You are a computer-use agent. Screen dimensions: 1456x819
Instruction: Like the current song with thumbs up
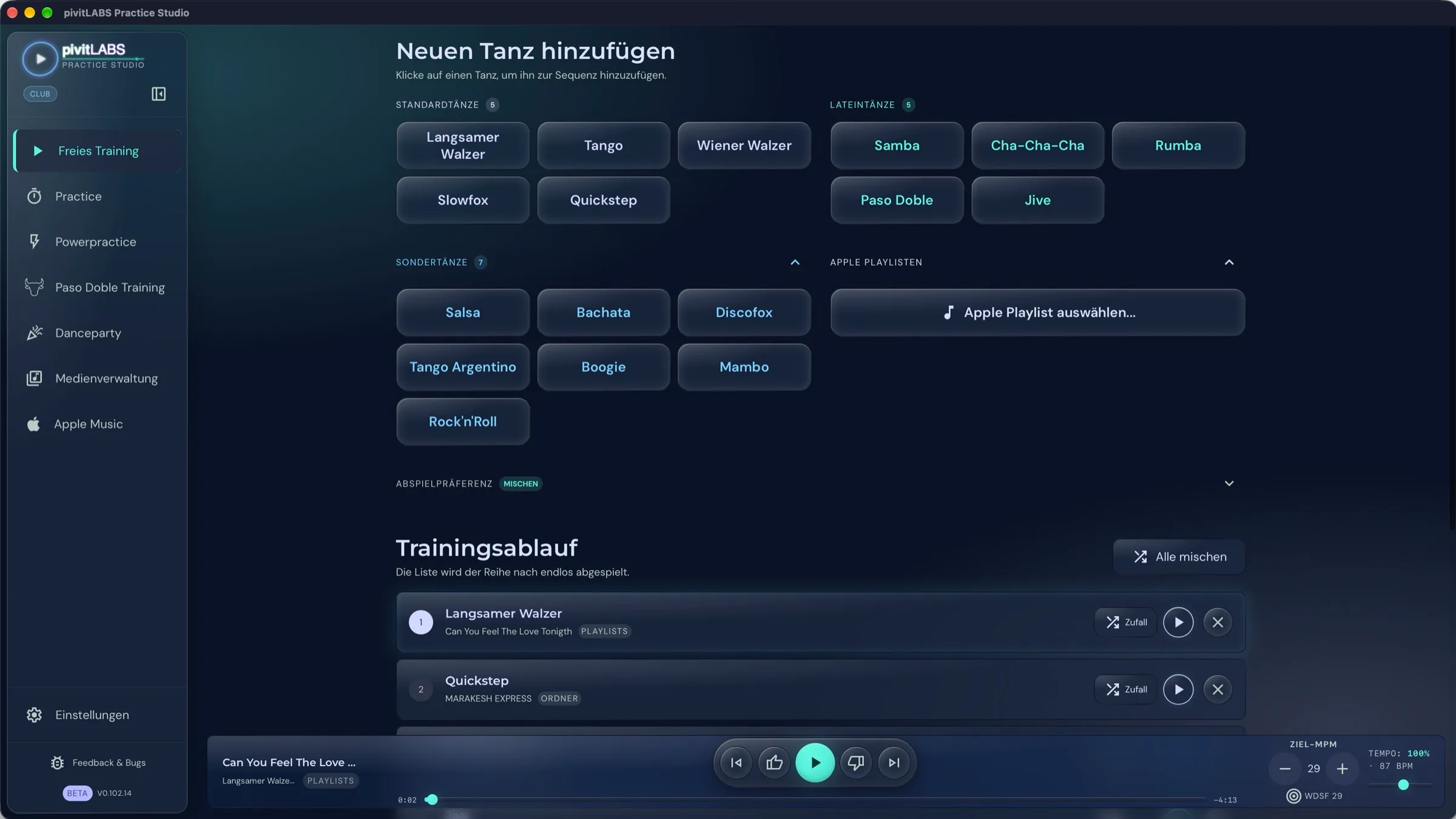click(x=774, y=763)
